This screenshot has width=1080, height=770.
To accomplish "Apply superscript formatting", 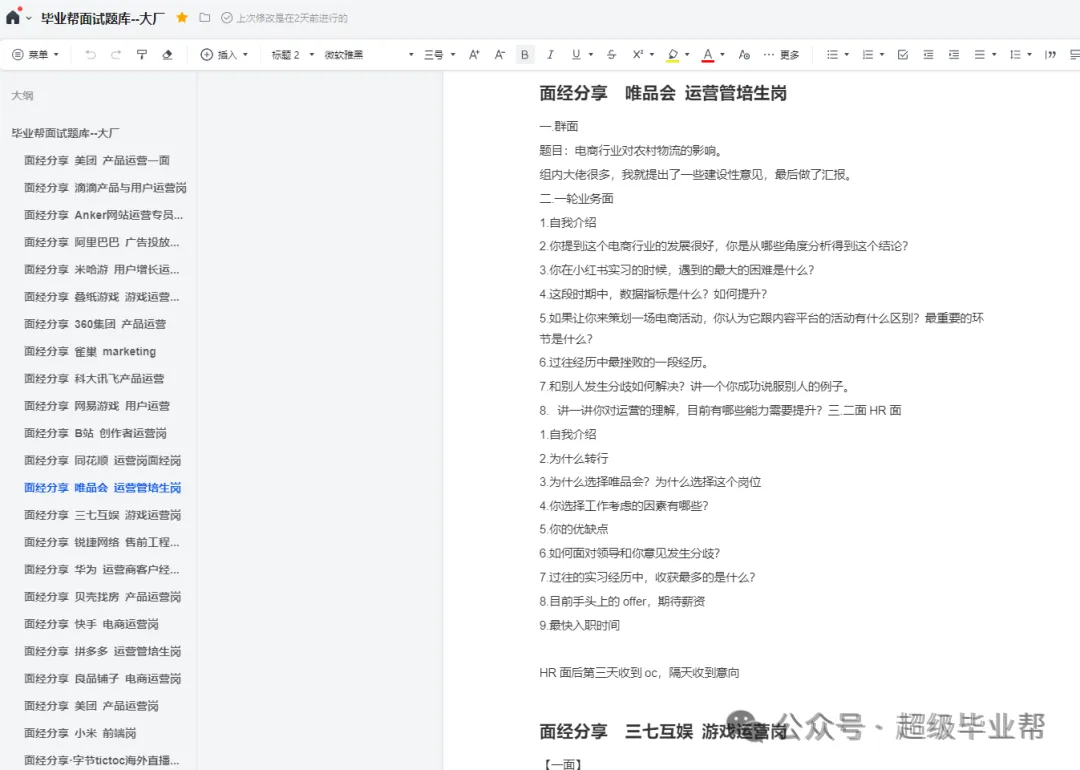I will pyautogui.click(x=637, y=54).
